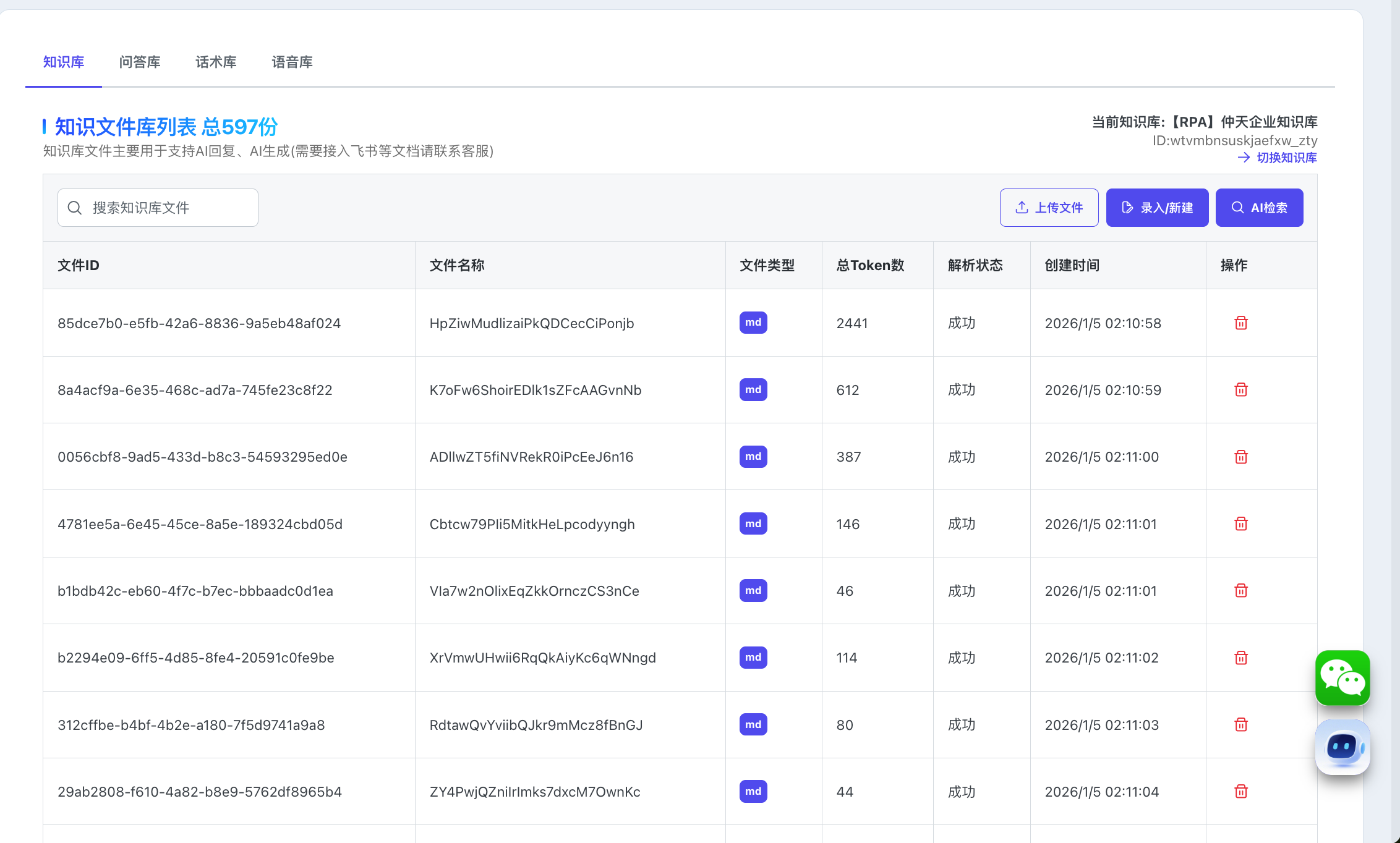Image resolution: width=1400 pixels, height=843 pixels.
Task: Open AI检索 search button
Action: tap(1259, 208)
